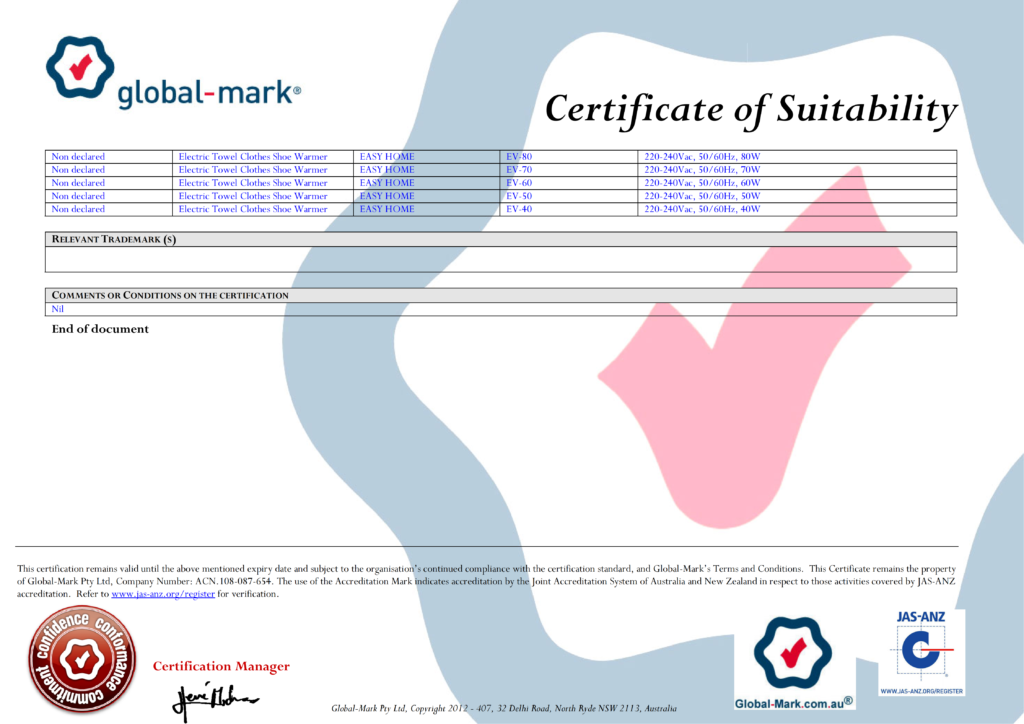Click the Global-Mark Pty Ltd copyright footer
The width and height of the screenshot is (1024, 724).
pos(504,708)
